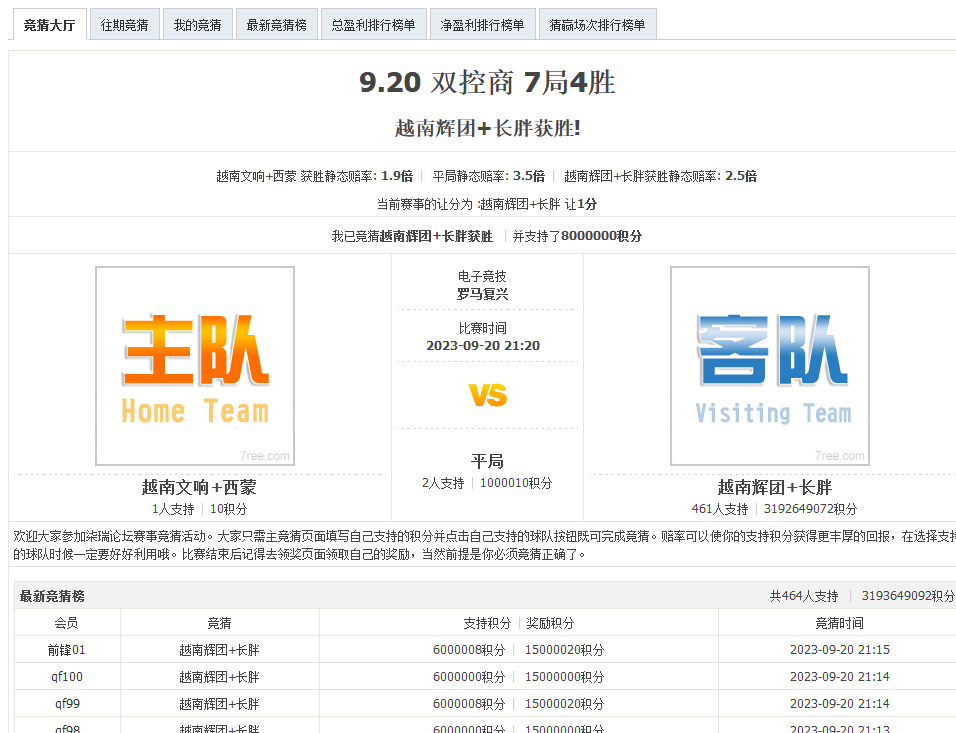View the 最新竞猜榜 tab

pyautogui.click(x=277, y=23)
